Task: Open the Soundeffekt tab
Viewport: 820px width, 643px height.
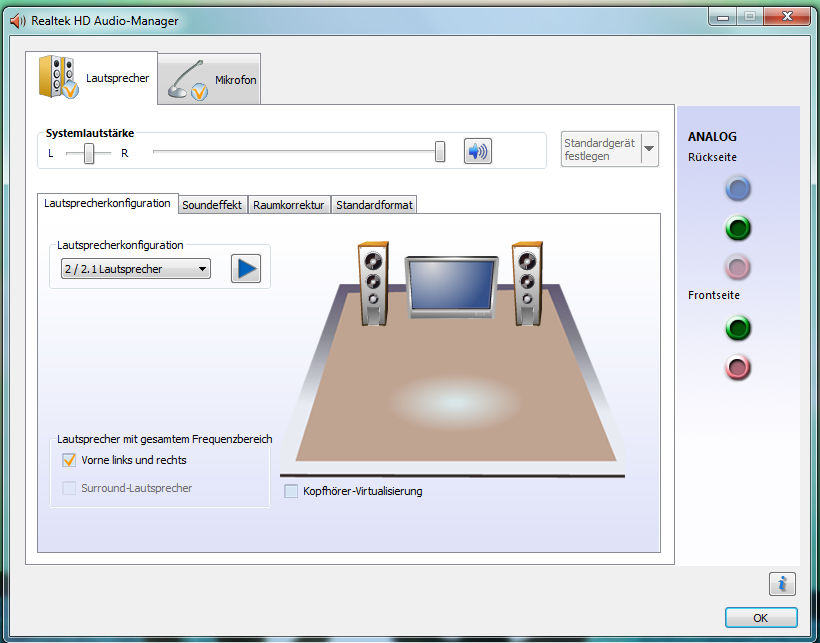Action: point(212,205)
